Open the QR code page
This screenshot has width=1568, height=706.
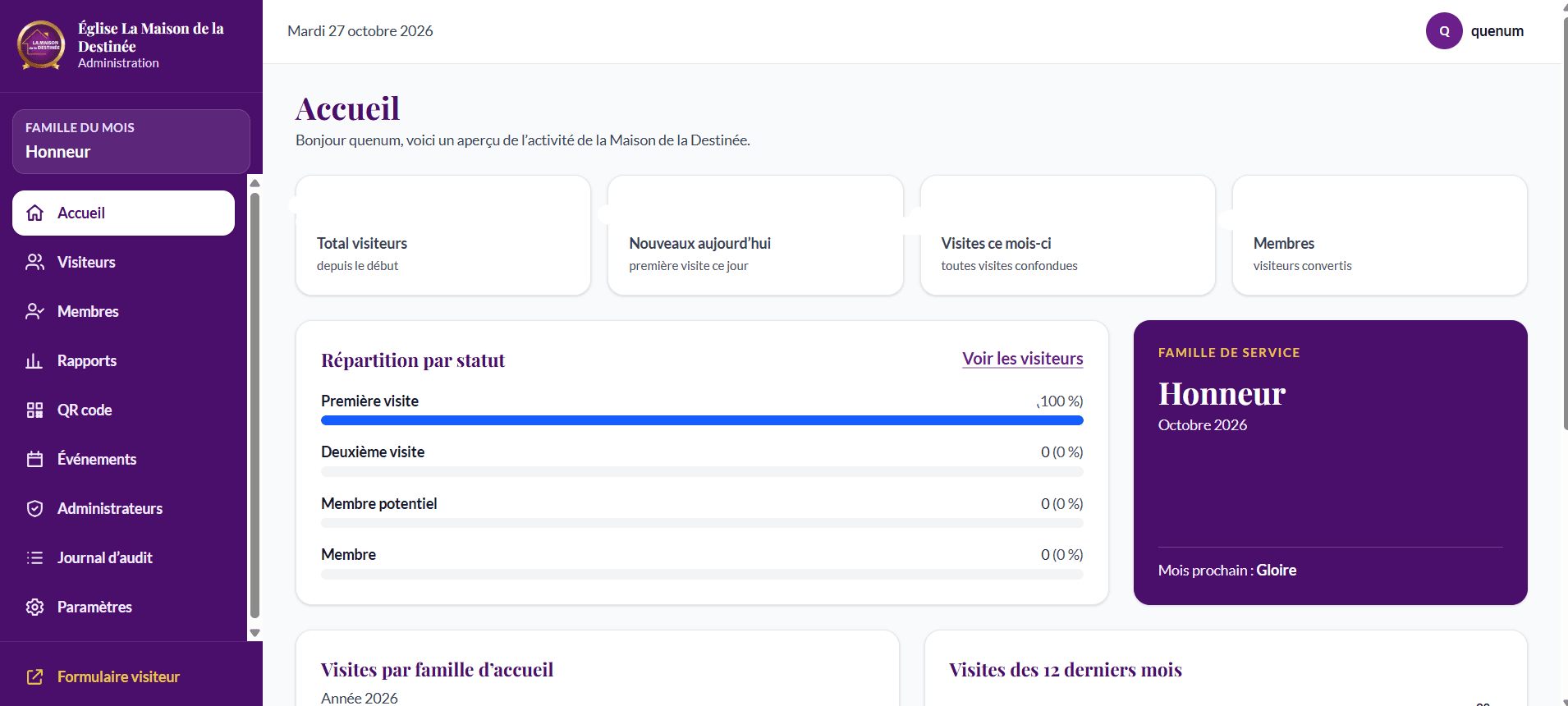click(123, 410)
